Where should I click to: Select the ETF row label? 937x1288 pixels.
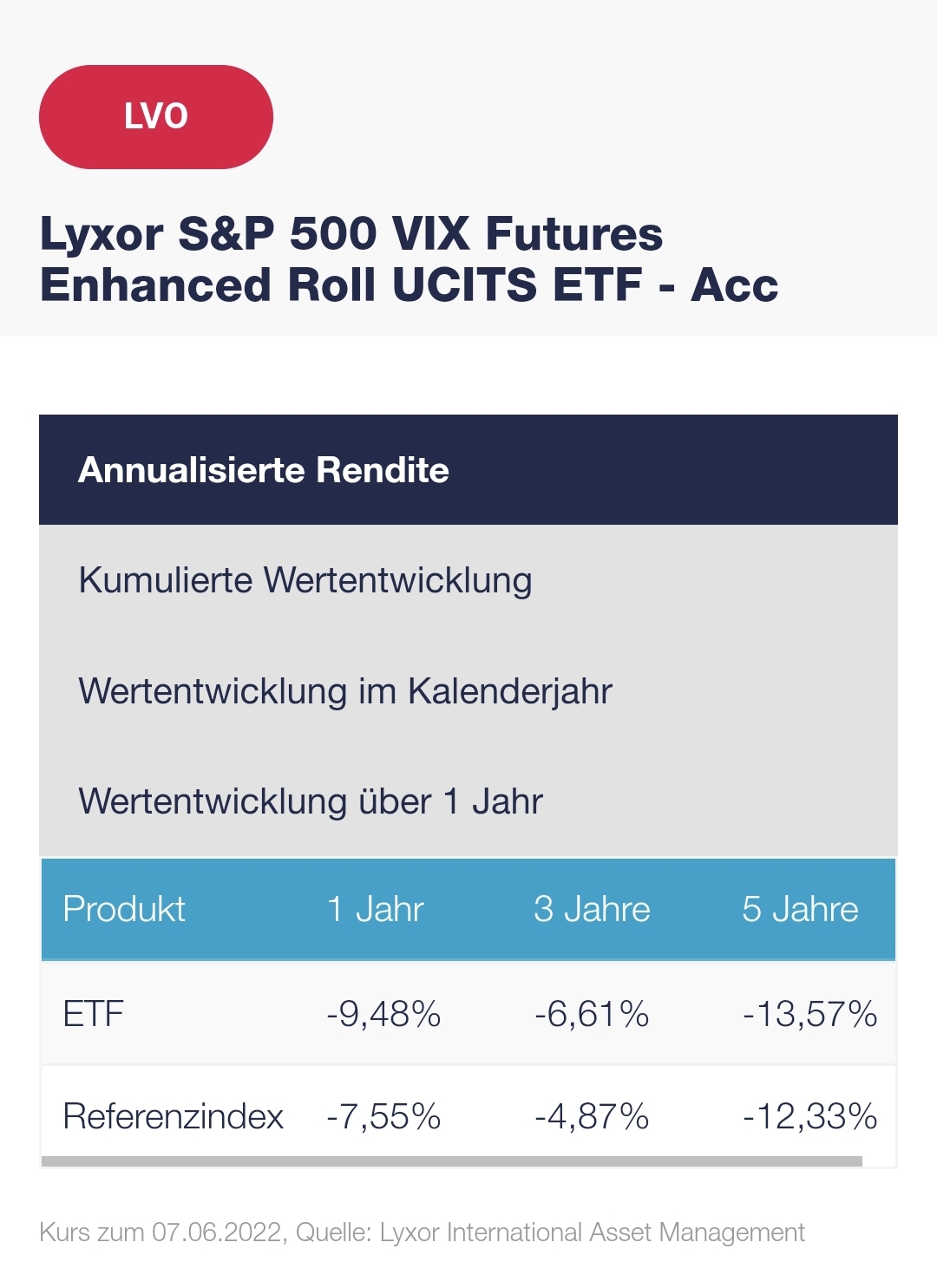click(x=94, y=1013)
